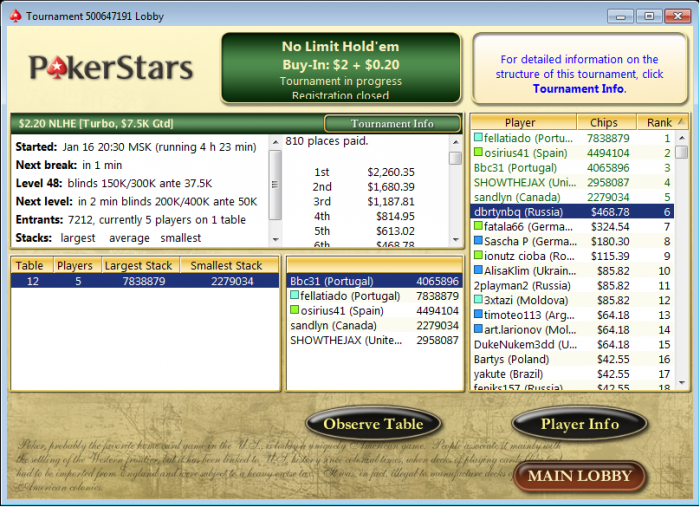
Task: Click the 810 places paid text
Action: tap(327, 141)
